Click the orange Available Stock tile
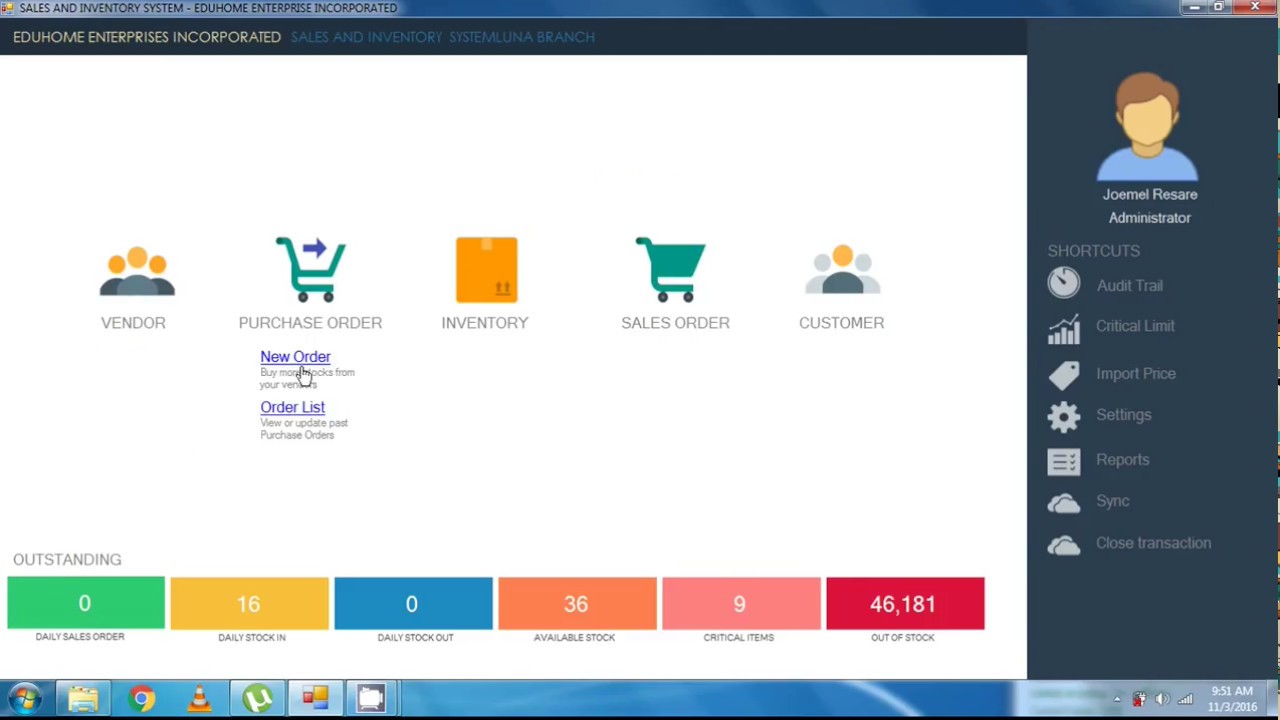 pyautogui.click(x=577, y=603)
